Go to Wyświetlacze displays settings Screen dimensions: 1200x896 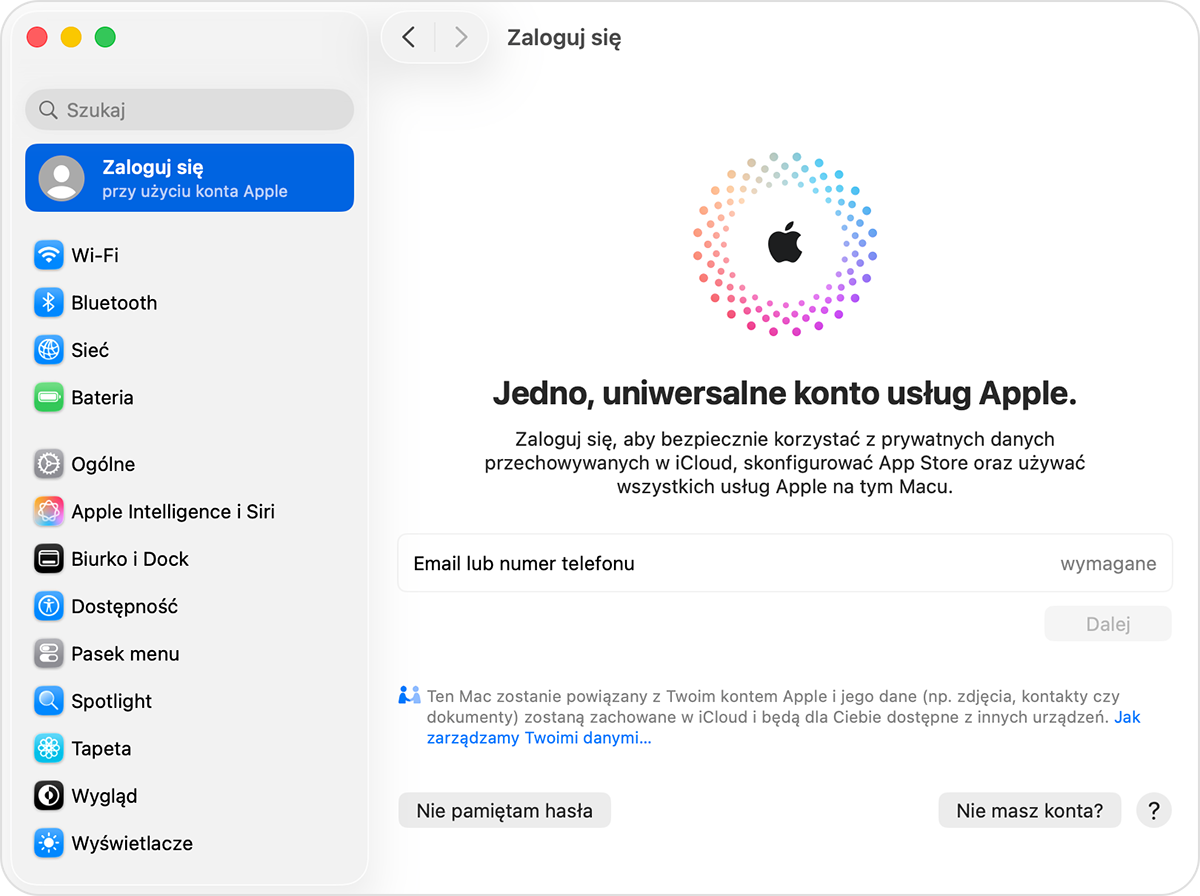coord(131,843)
